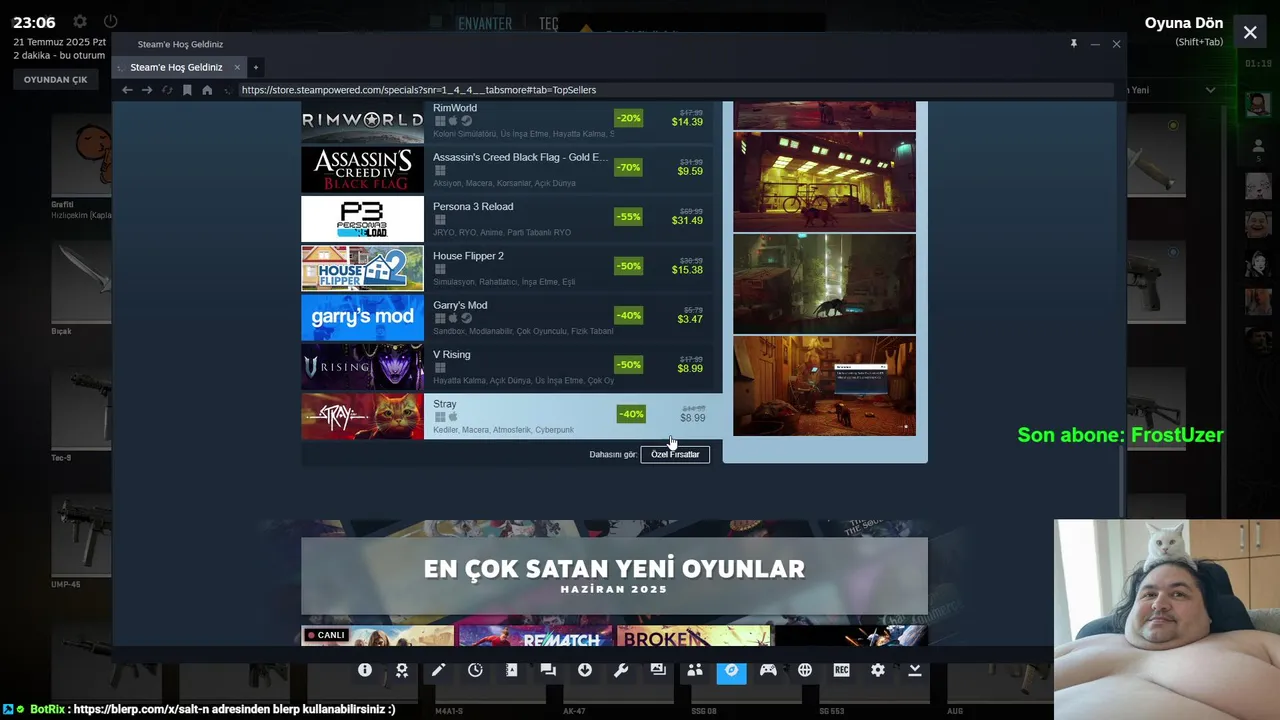This screenshot has height=720, width=1280.
Task: Pin the browser window with pin icon
Action: (1073, 44)
